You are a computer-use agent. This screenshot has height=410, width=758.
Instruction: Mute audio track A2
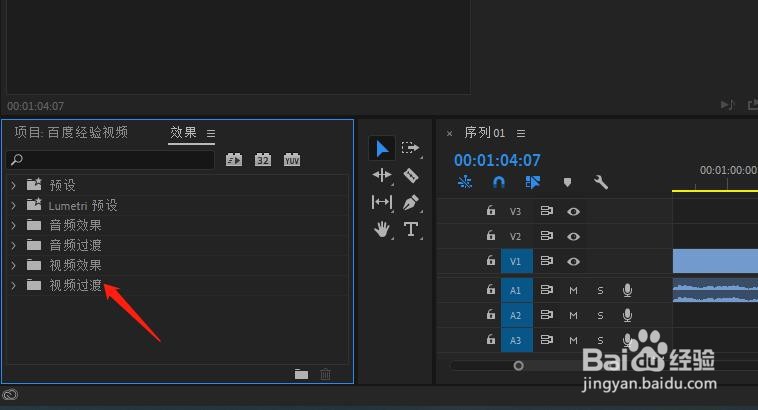click(x=573, y=315)
